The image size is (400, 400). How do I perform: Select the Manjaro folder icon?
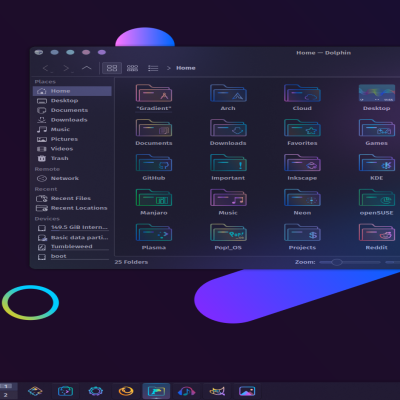click(x=154, y=198)
